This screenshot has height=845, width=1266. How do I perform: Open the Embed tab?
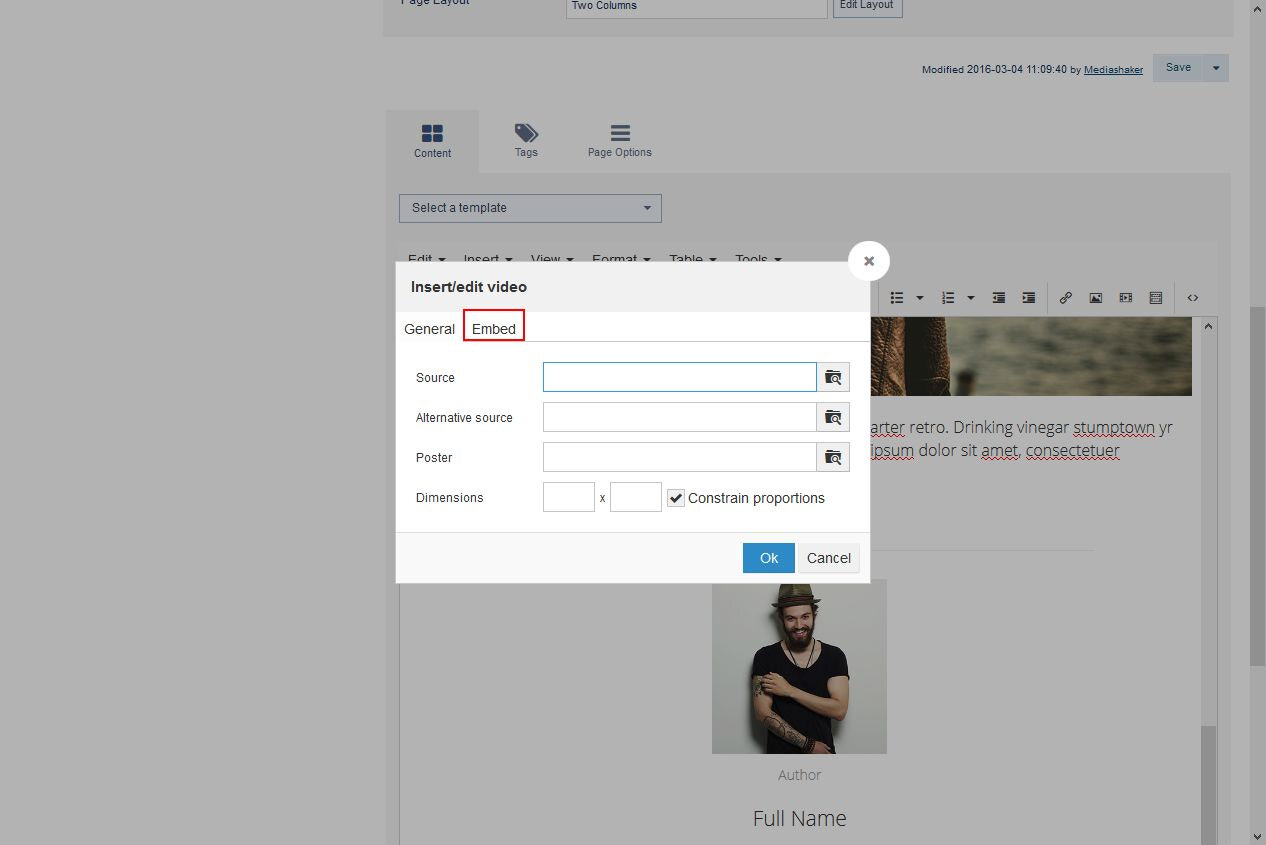pyautogui.click(x=494, y=329)
